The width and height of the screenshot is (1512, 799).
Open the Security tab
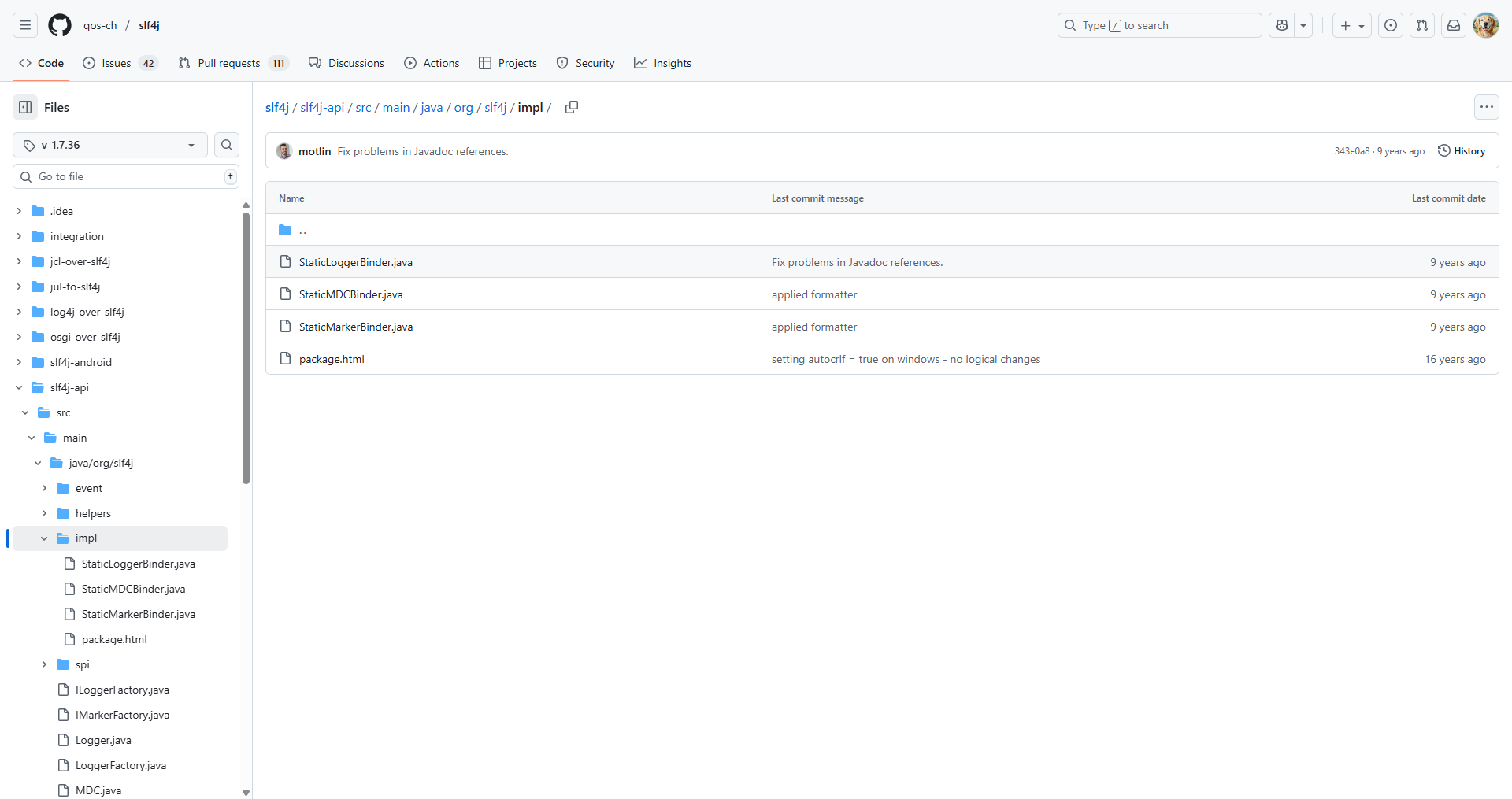pos(585,63)
